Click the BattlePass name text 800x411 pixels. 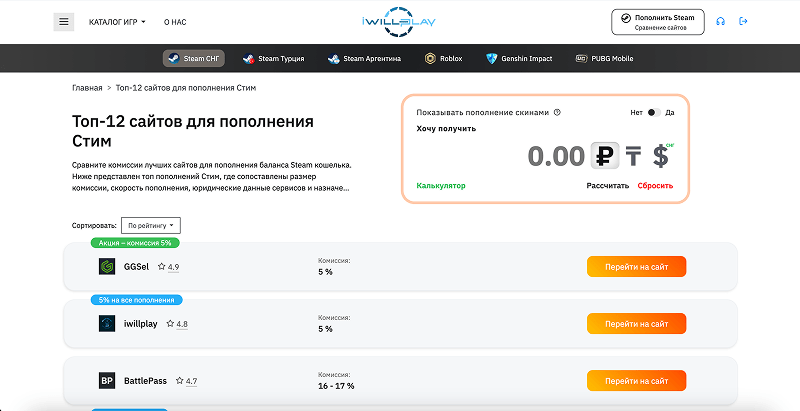145,381
